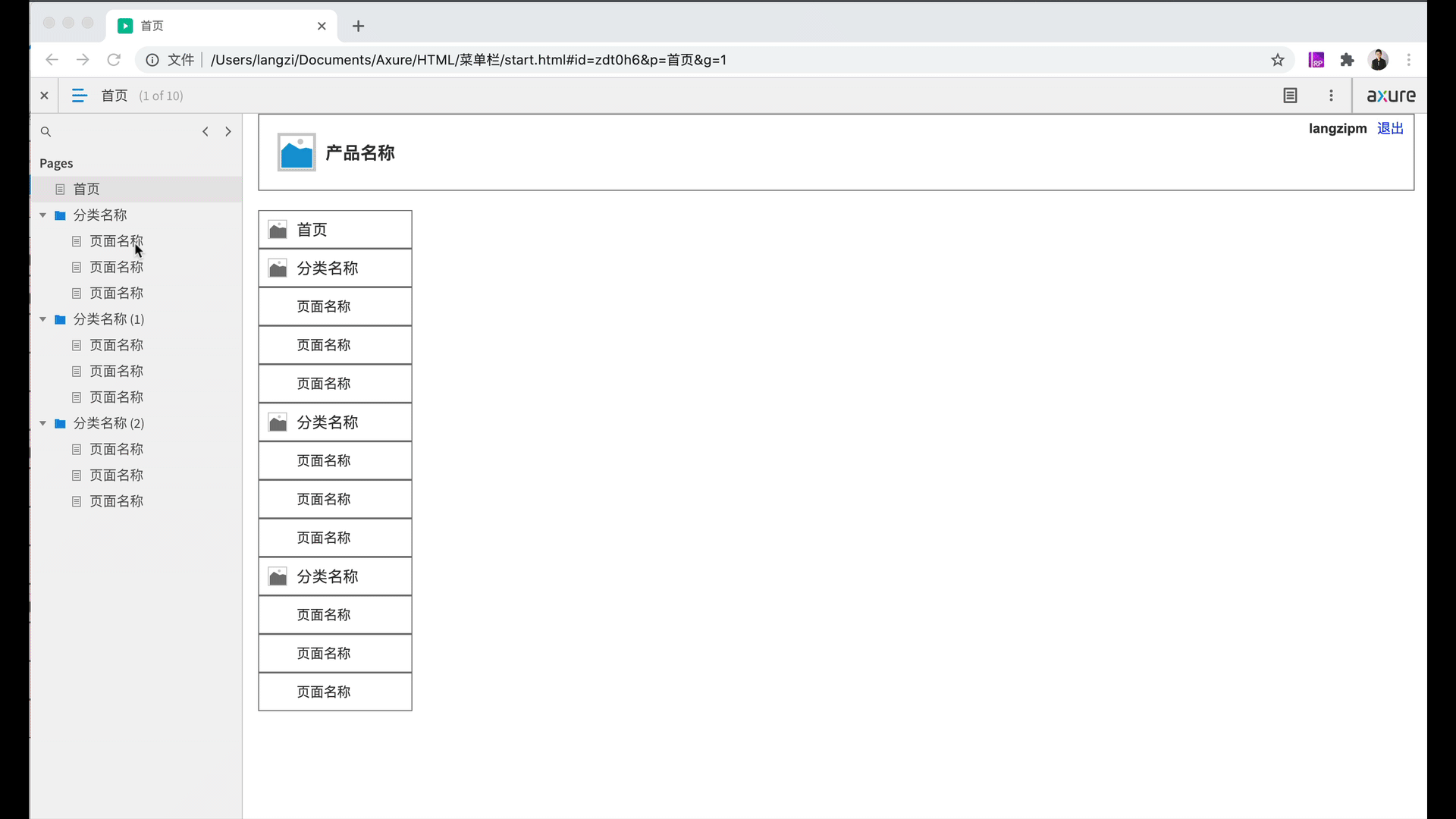This screenshot has width=1456, height=819.
Task: Click the image icon beside 首页 menu item
Action: [x=278, y=230]
